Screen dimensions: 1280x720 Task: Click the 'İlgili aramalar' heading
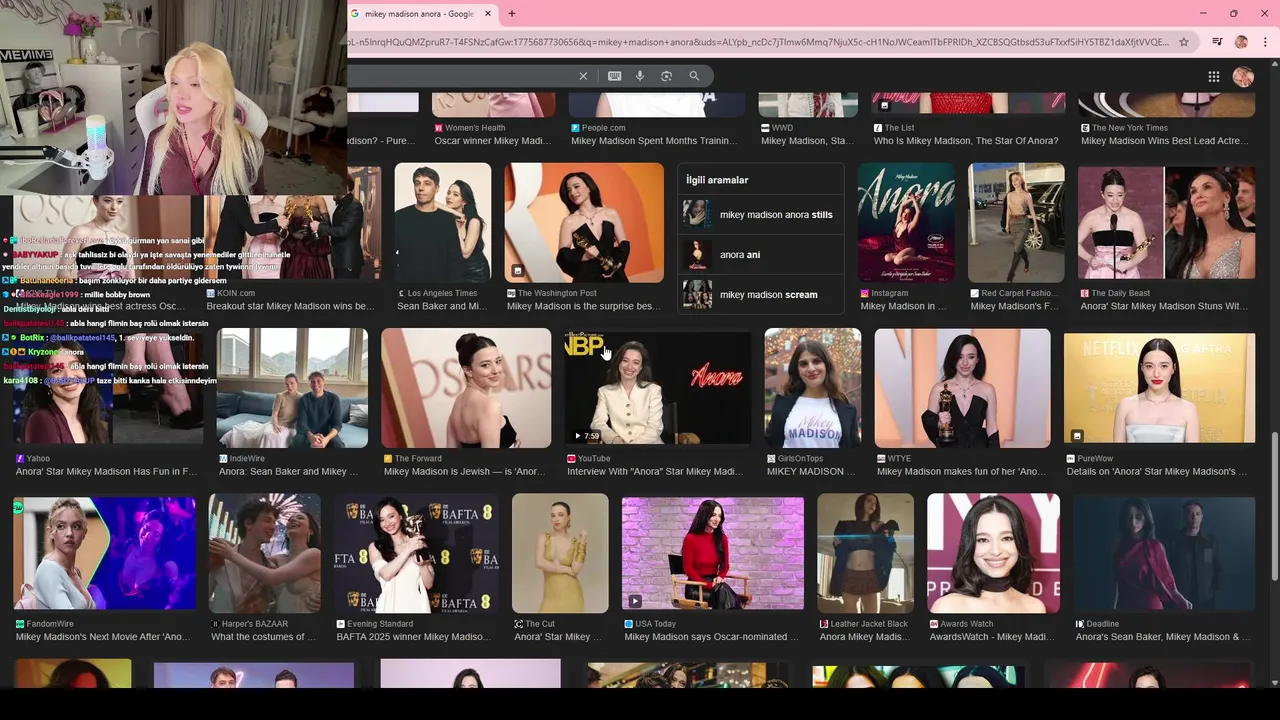click(x=716, y=180)
